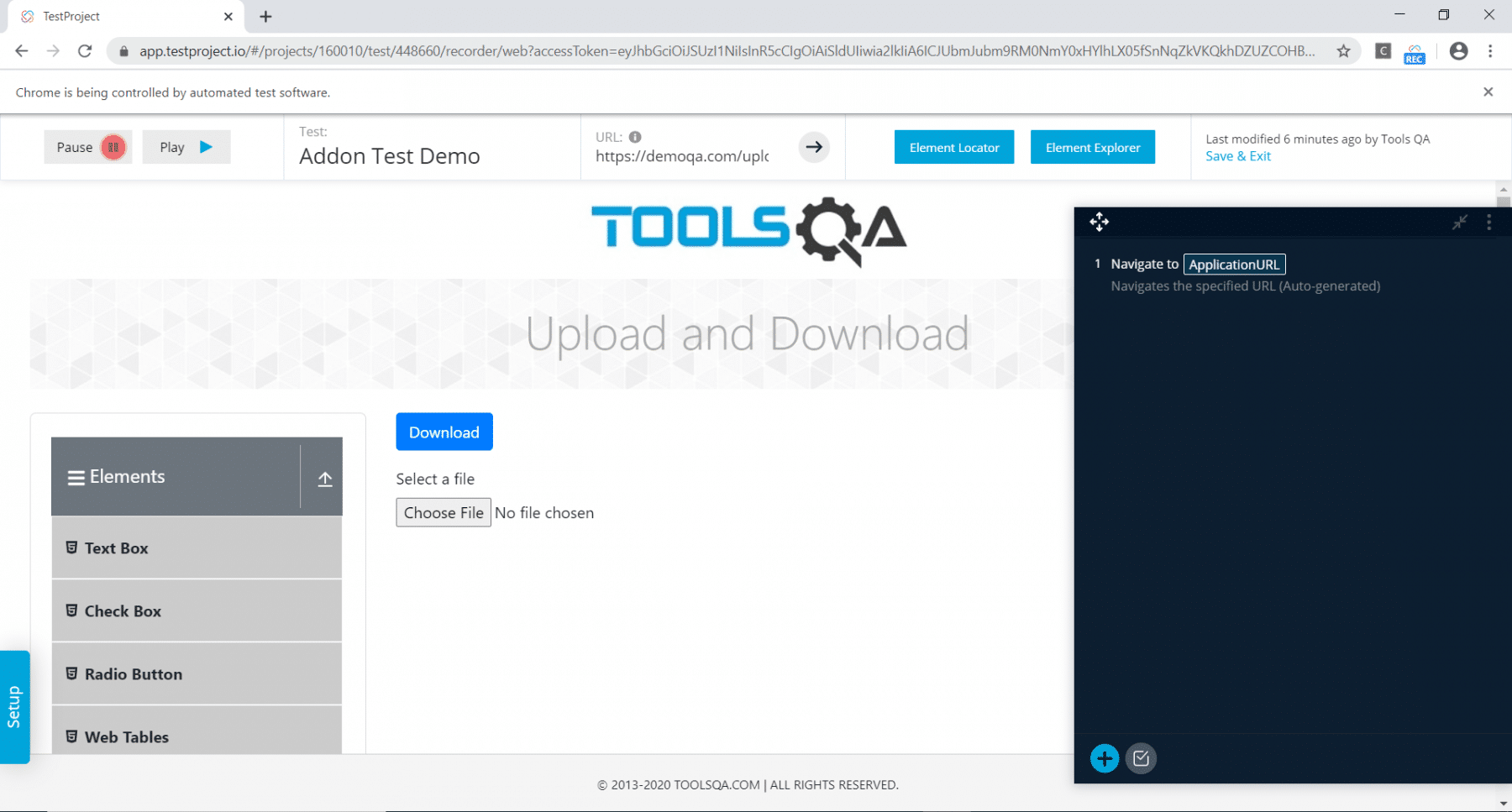Click the Text Box item icon

[71, 547]
